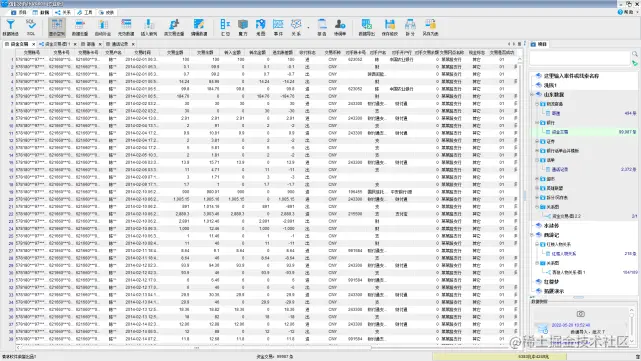
Task: Close the 资金交易 data tab
Action: click(x=34, y=44)
